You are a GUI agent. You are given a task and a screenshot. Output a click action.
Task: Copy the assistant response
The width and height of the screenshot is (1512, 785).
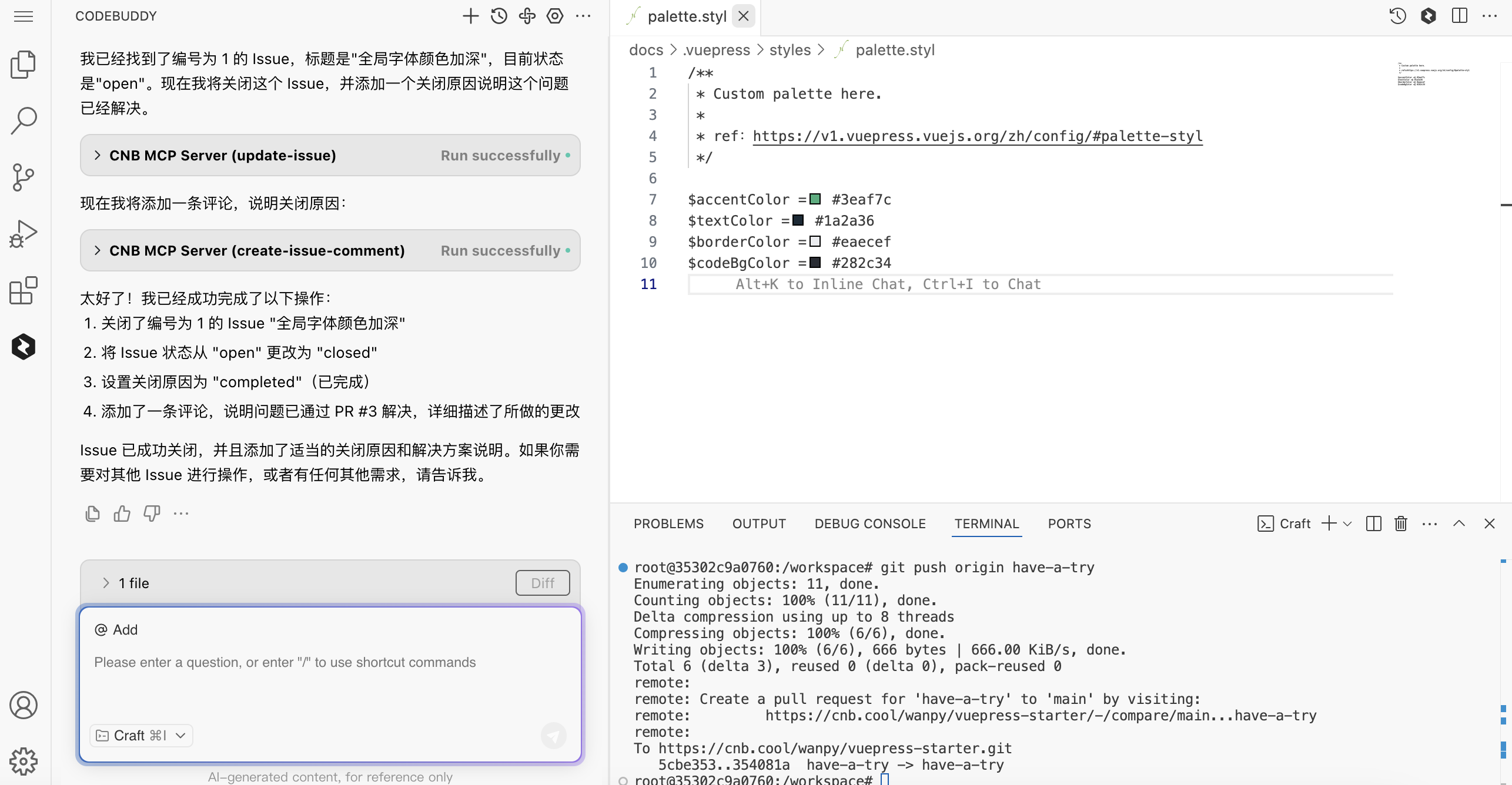click(x=92, y=514)
